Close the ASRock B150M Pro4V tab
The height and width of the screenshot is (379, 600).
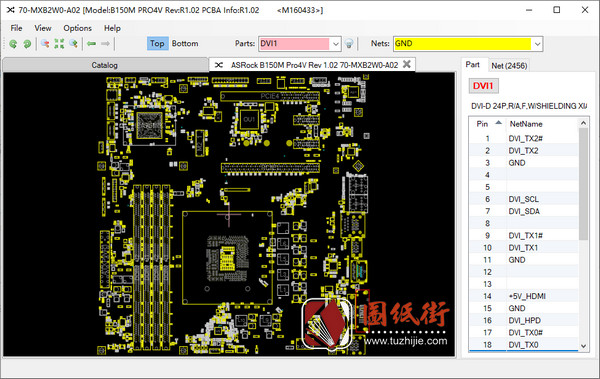[x=407, y=64]
